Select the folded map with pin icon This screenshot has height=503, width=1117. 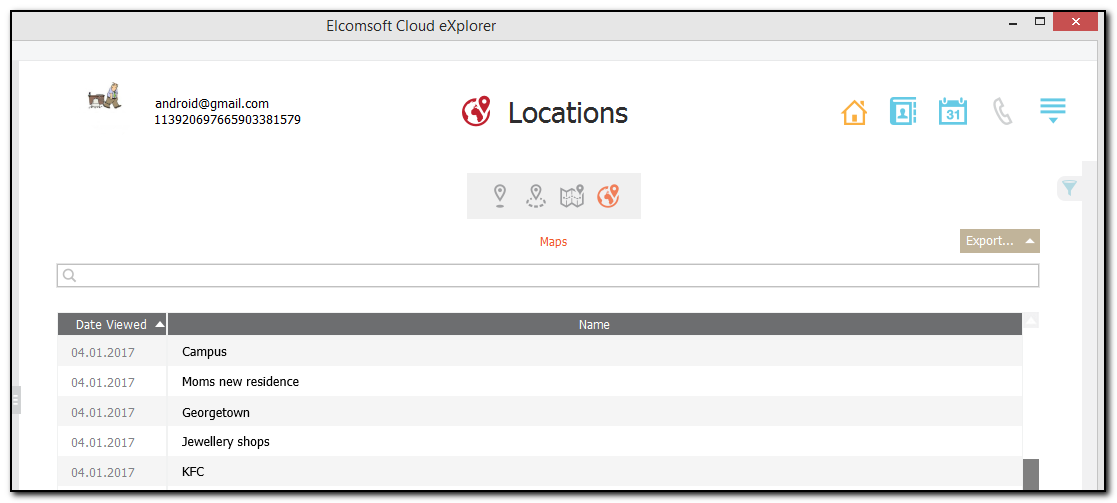(x=572, y=196)
